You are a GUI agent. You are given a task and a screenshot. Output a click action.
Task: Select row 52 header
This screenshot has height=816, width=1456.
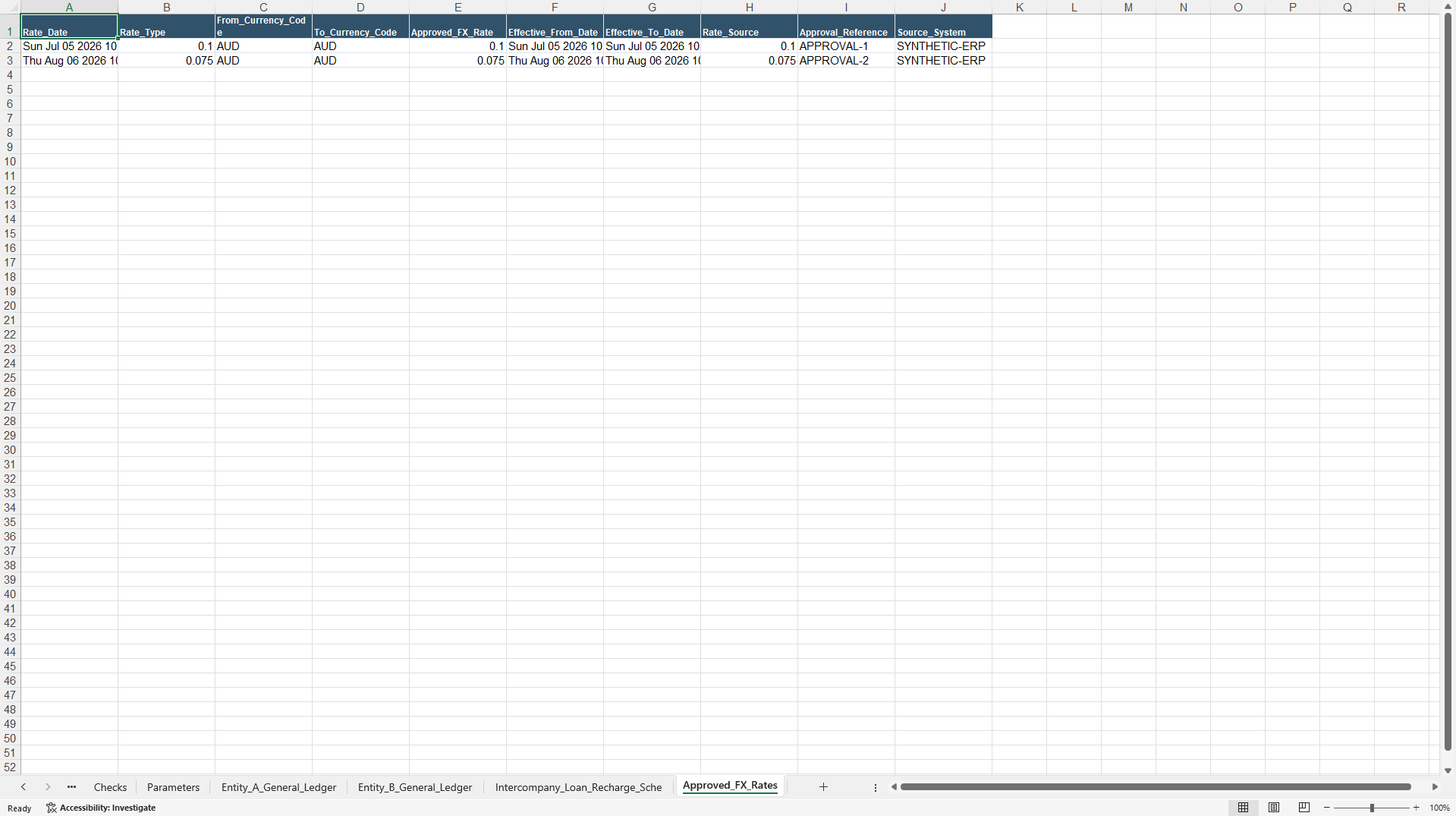tap(10, 767)
